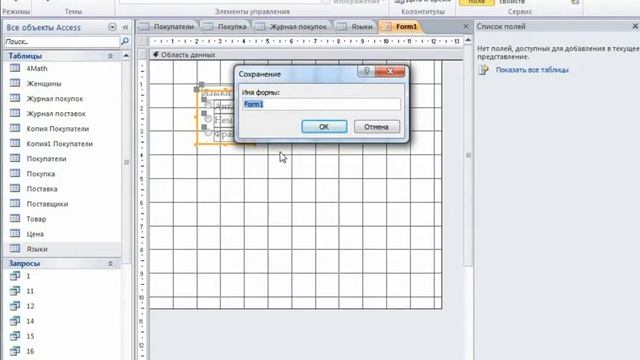The height and width of the screenshot is (360, 640).
Task: Select query 14 icon
Action: tap(15, 321)
